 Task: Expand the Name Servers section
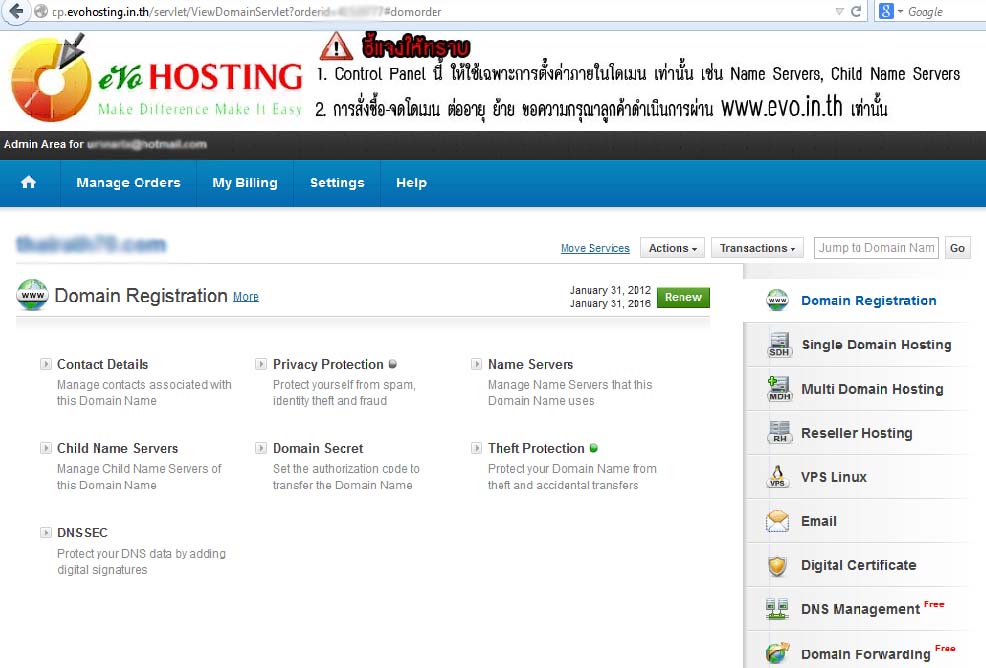(x=477, y=364)
